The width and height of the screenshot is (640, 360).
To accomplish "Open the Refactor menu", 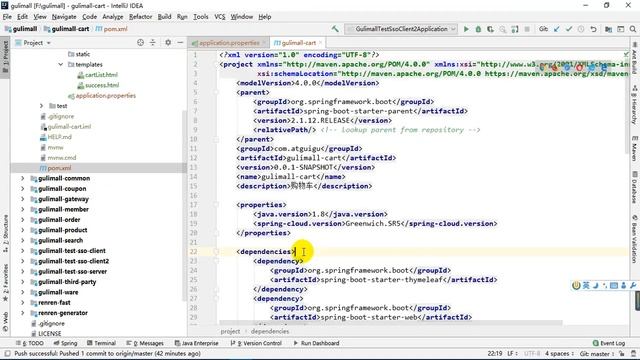I will tap(140, 17).
